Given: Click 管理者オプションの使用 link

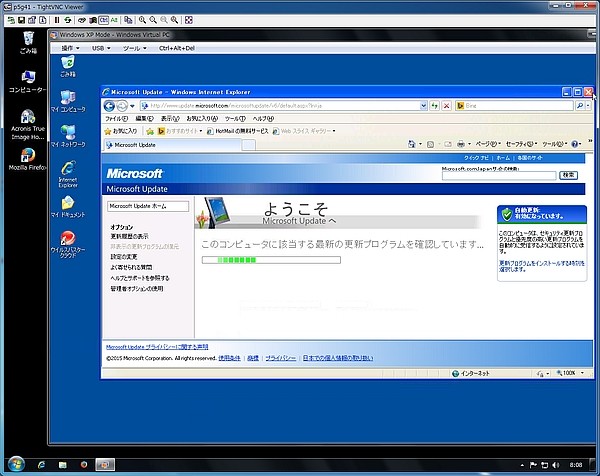Looking at the screenshot, I should point(137,289).
